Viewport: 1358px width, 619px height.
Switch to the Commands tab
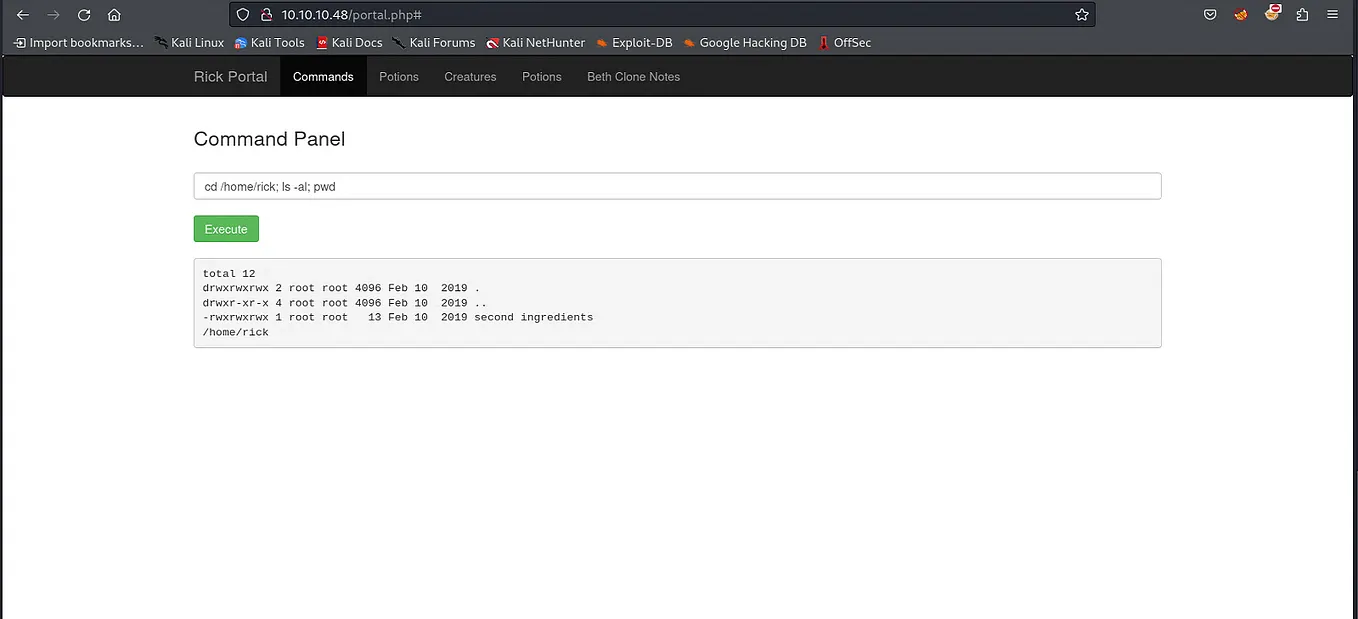[322, 76]
